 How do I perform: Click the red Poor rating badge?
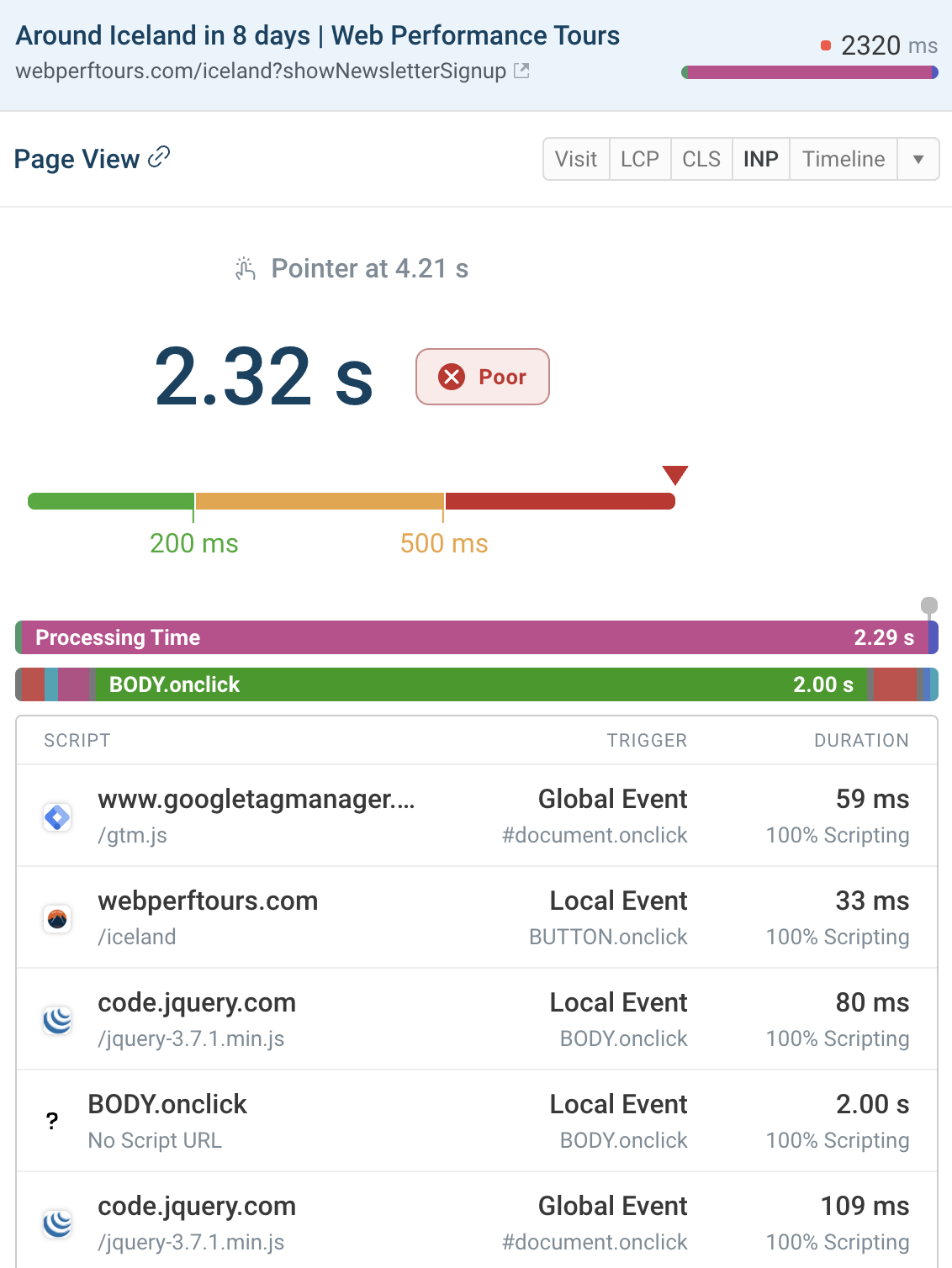click(x=483, y=377)
